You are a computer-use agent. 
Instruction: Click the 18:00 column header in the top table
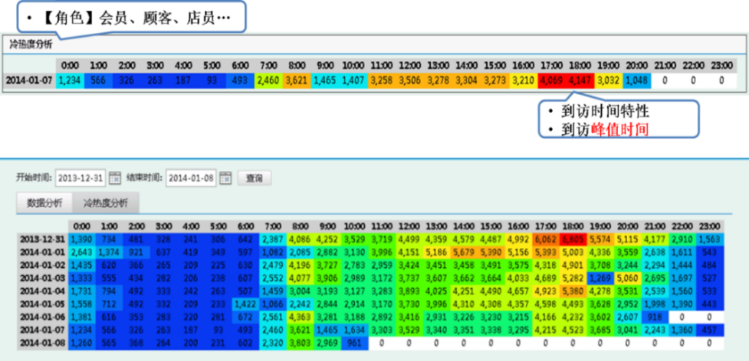click(x=580, y=65)
